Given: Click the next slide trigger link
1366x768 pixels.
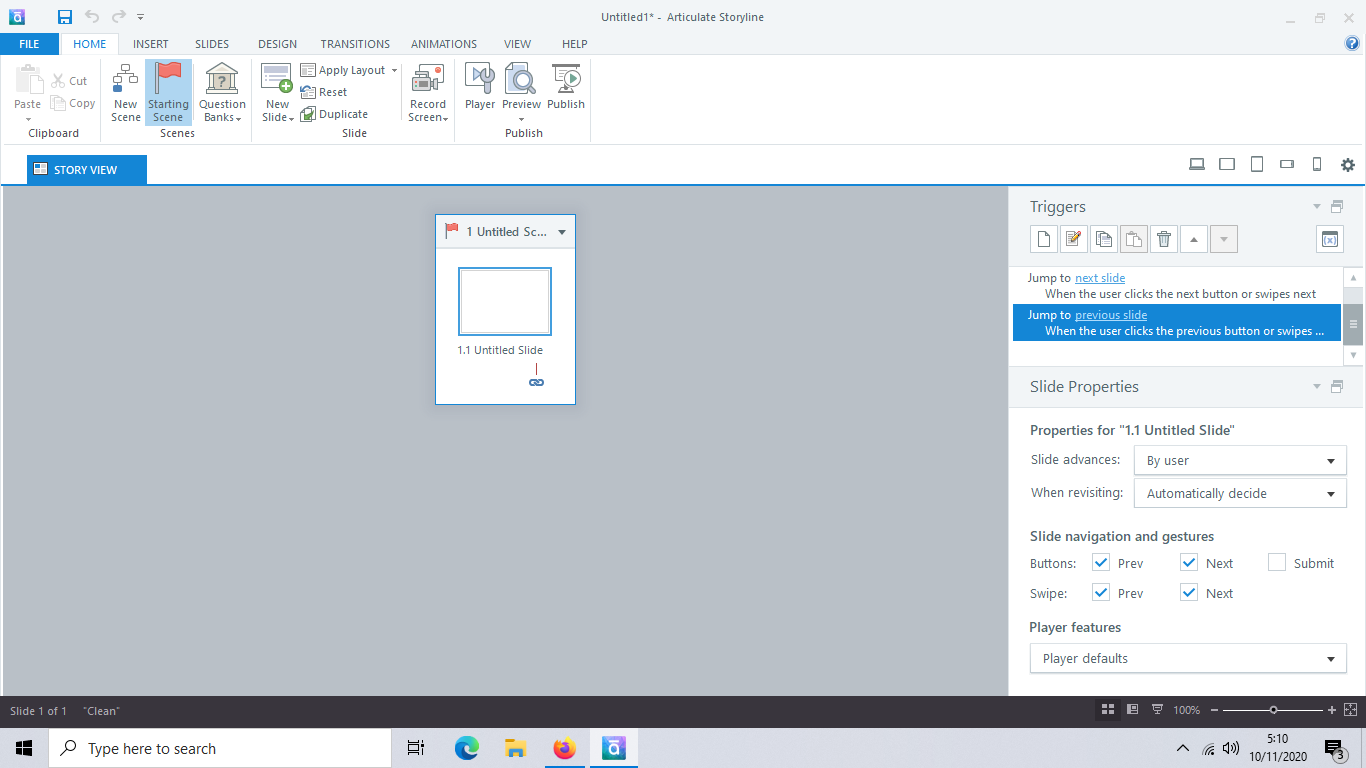Looking at the screenshot, I should tap(1099, 277).
